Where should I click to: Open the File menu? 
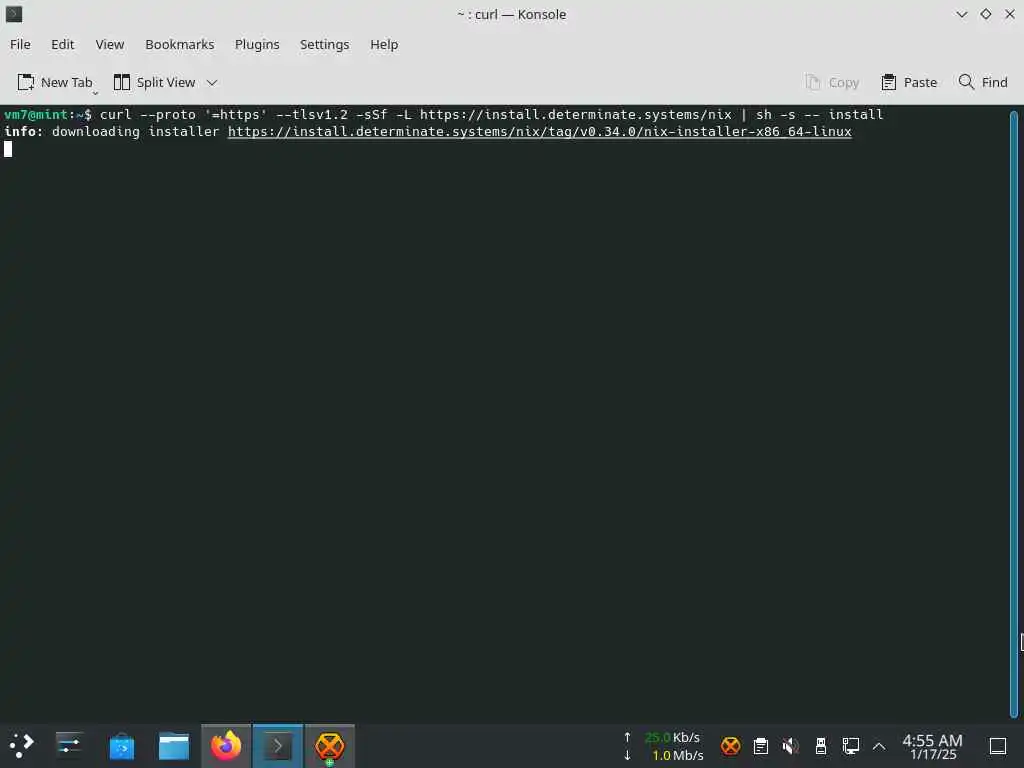click(20, 44)
